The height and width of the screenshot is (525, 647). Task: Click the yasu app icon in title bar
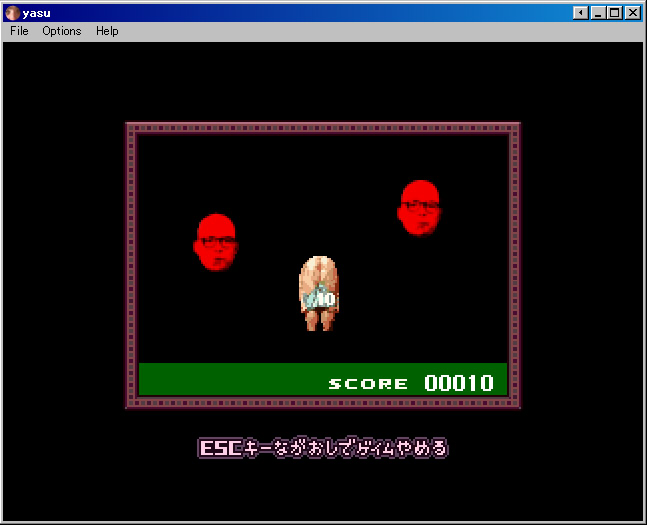(x=12, y=13)
